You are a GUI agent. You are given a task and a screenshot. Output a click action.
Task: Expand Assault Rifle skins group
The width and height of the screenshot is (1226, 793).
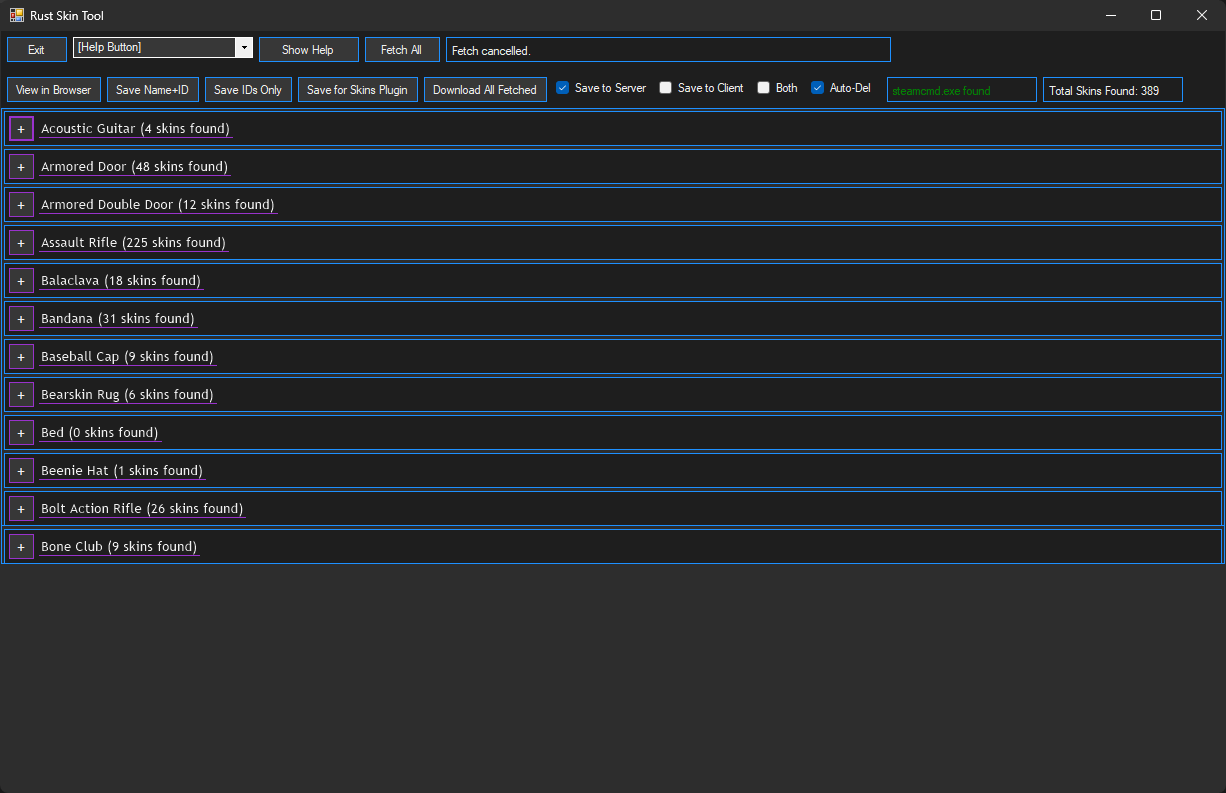coord(21,243)
